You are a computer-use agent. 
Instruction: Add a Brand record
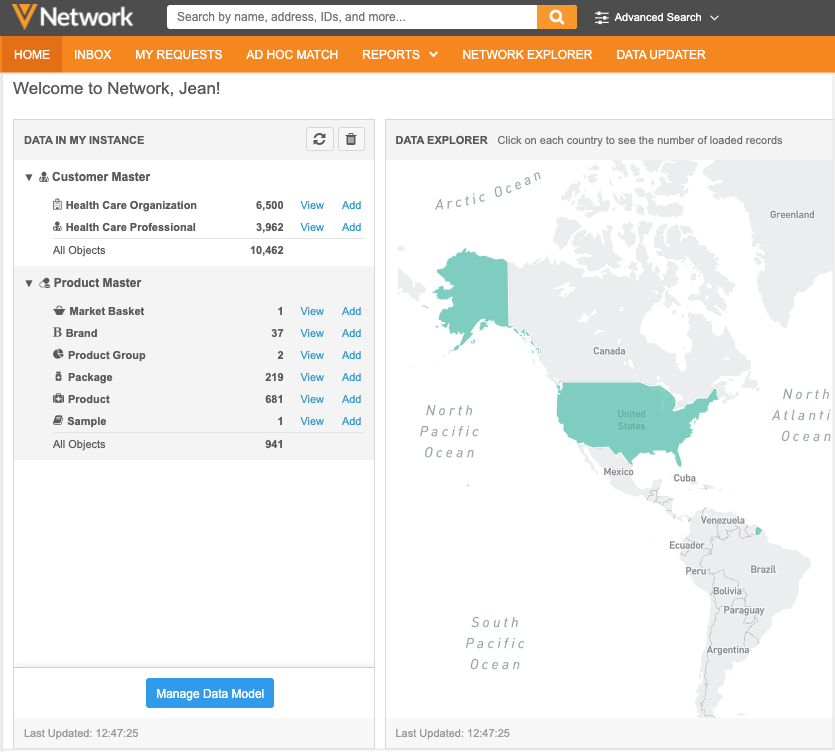point(351,333)
